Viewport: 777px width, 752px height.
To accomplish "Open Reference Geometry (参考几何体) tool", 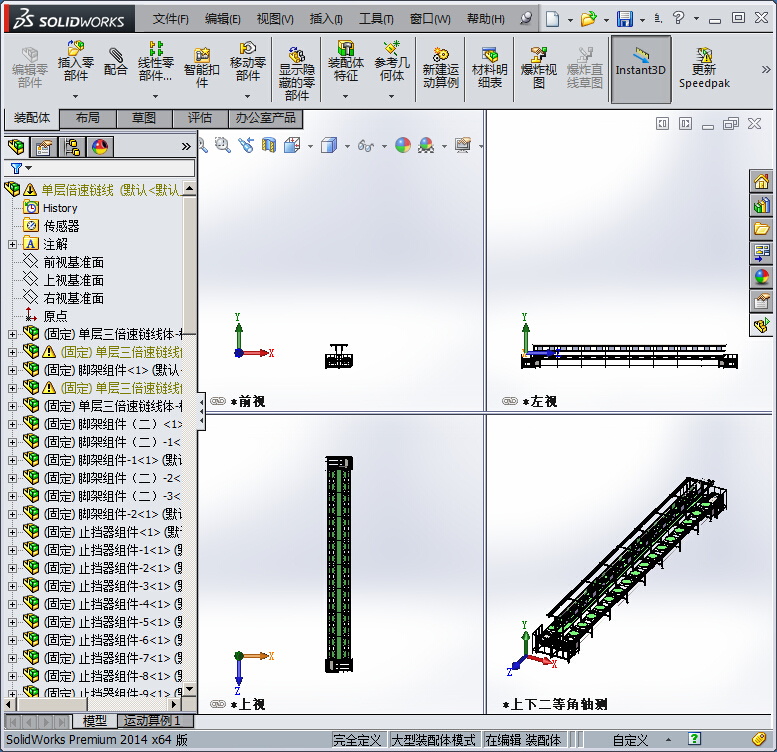I will (391, 62).
